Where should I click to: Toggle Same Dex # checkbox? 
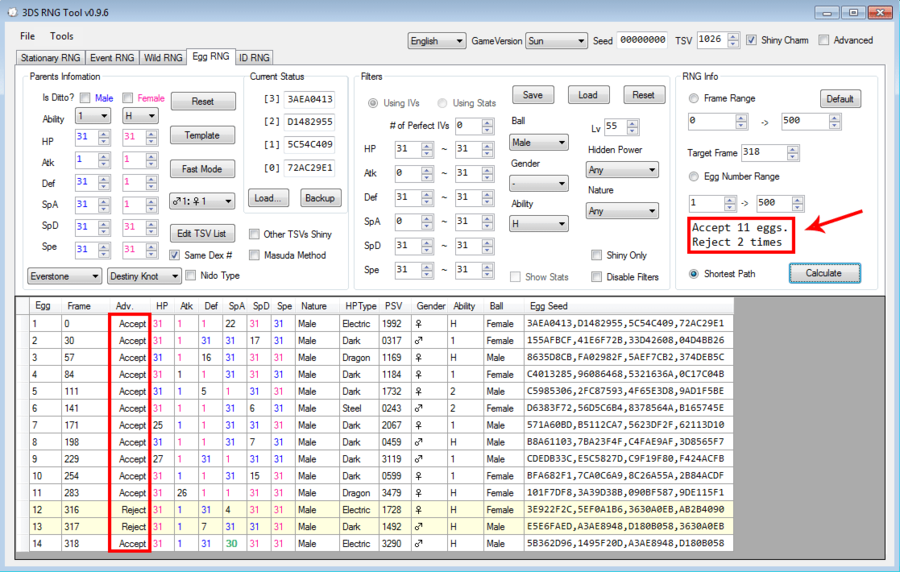pyautogui.click(x=174, y=255)
